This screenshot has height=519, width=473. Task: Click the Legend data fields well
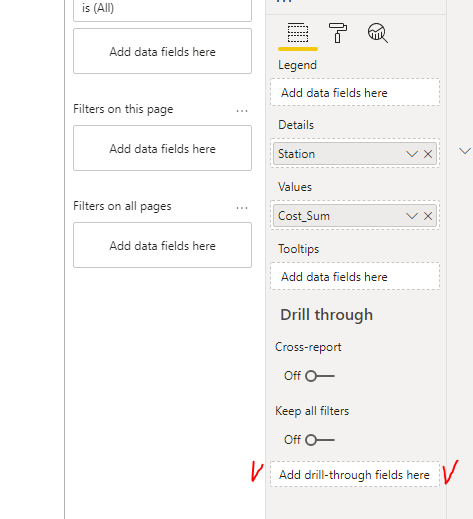tap(355, 93)
